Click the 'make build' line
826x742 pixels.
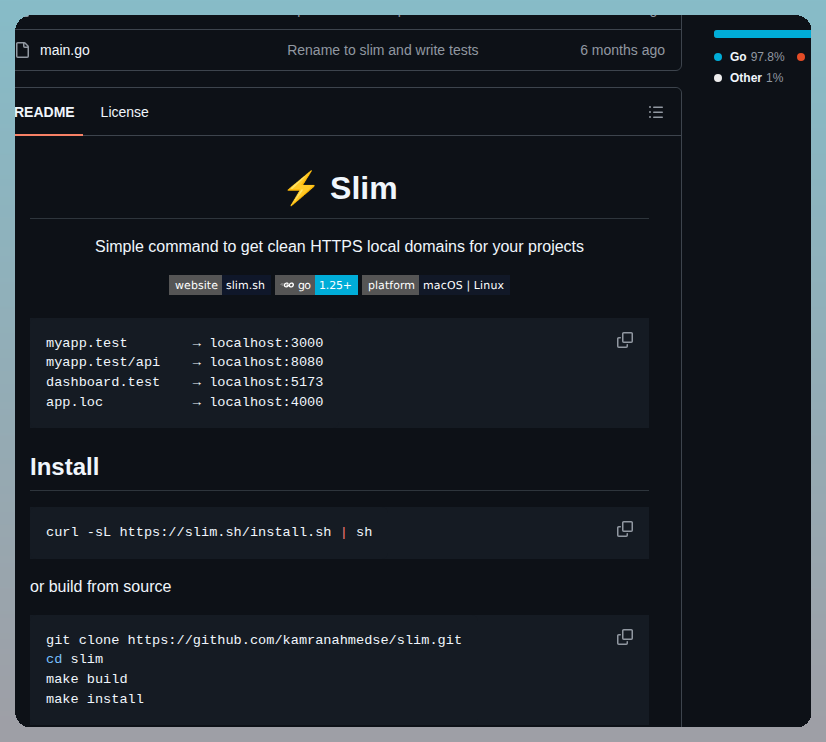(x=86, y=679)
